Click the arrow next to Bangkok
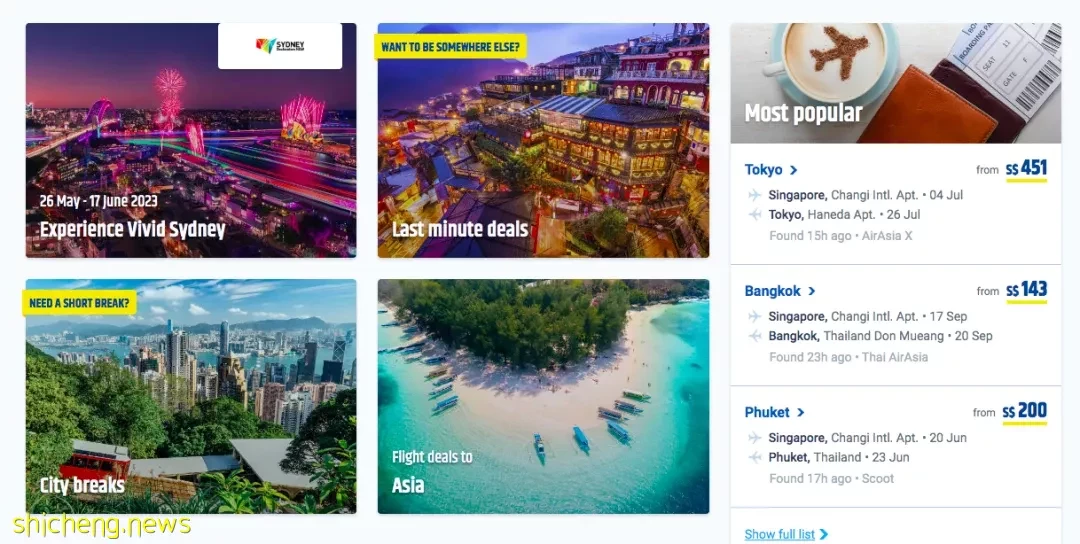 coord(811,291)
